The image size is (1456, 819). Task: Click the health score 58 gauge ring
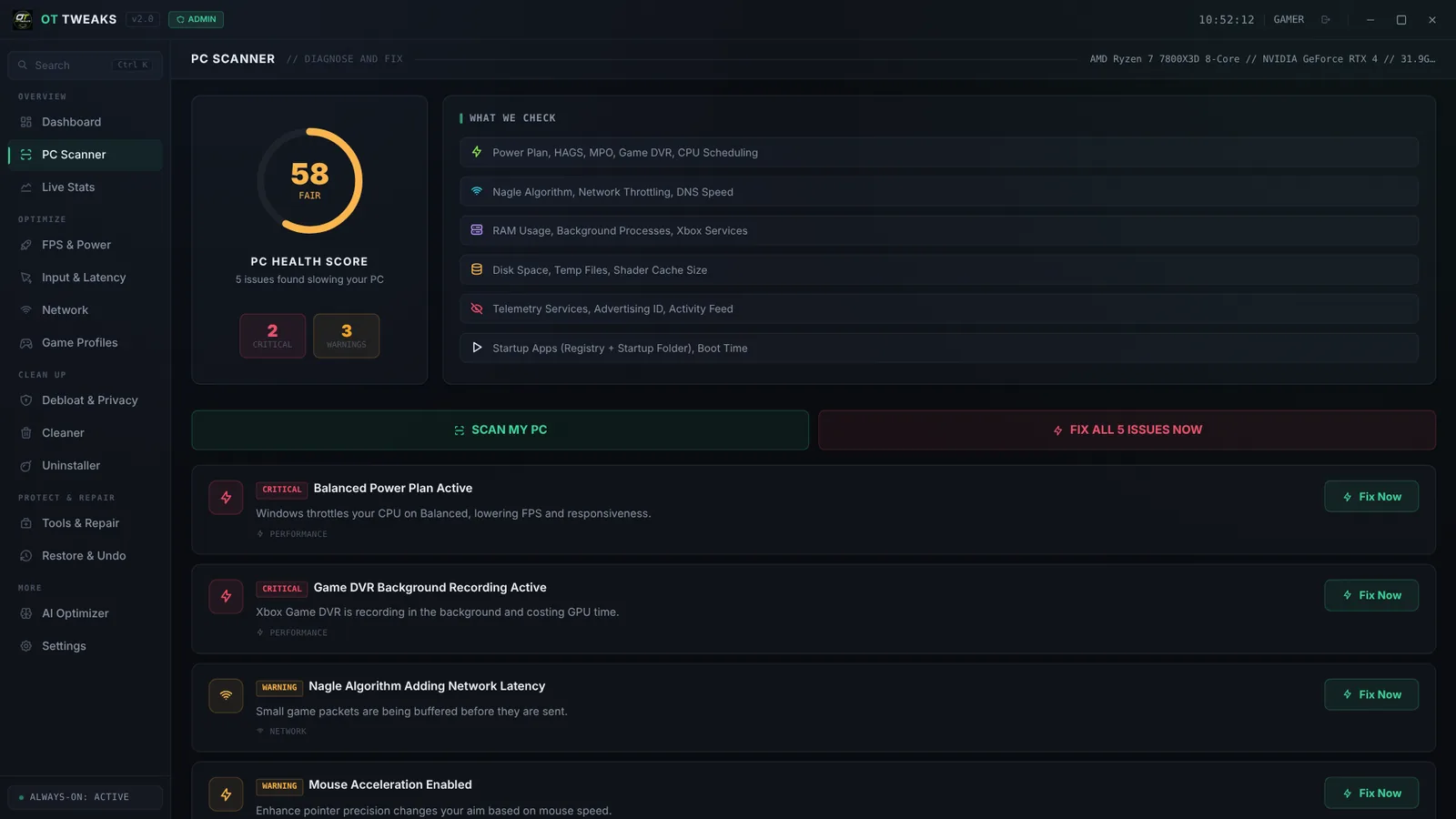(x=309, y=180)
